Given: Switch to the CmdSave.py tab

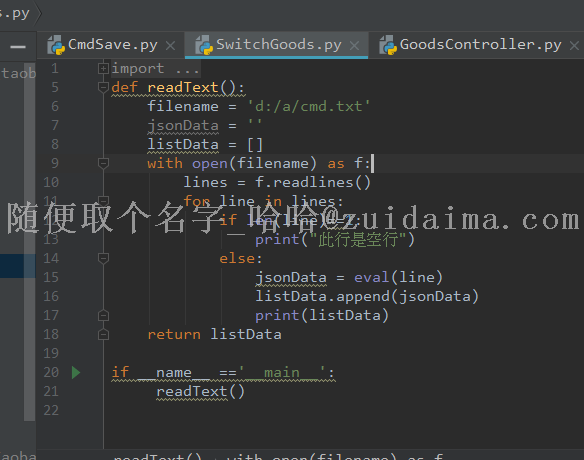Looking at the screenshot, I should click(112, 45).
